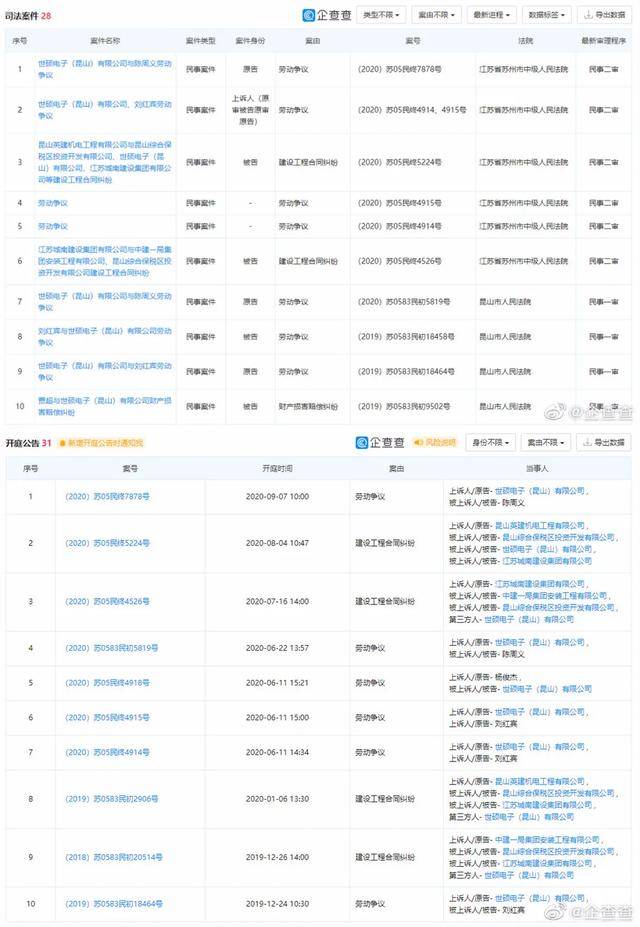Viewport: 640px width, 927px height.
Task: Click the 开庭时间 column header
Action: point(277,468)
